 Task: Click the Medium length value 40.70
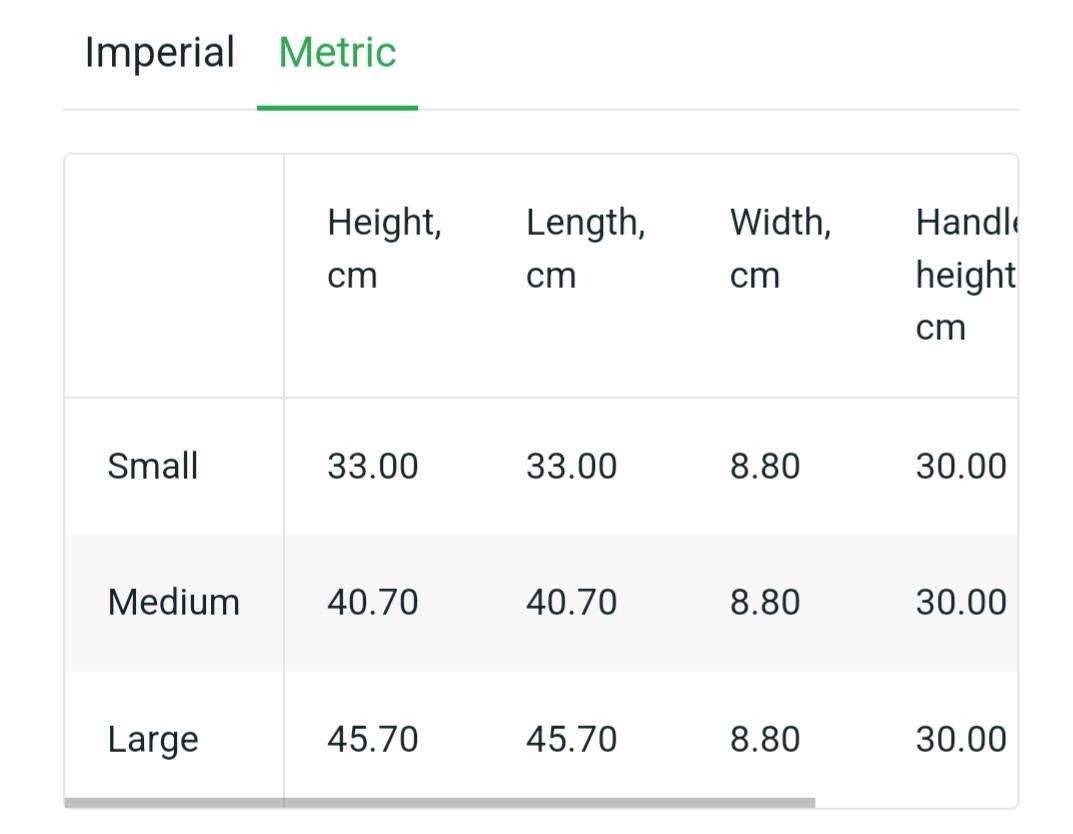(571, 602)
